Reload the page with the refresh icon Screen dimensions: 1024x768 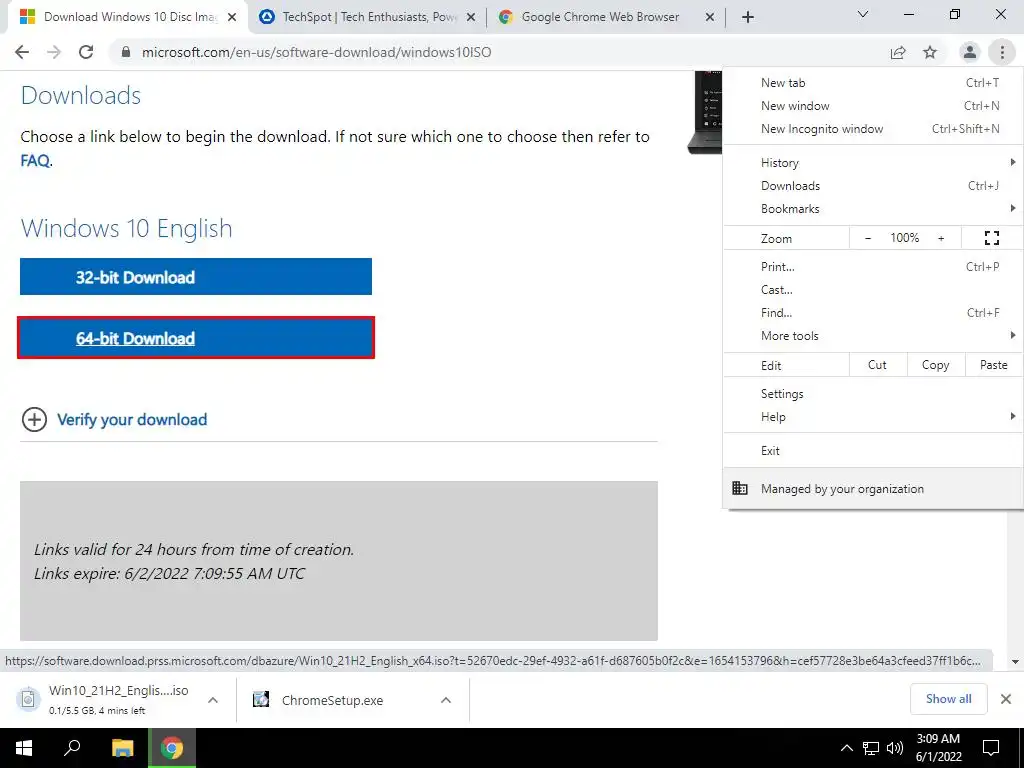[86, 52]
